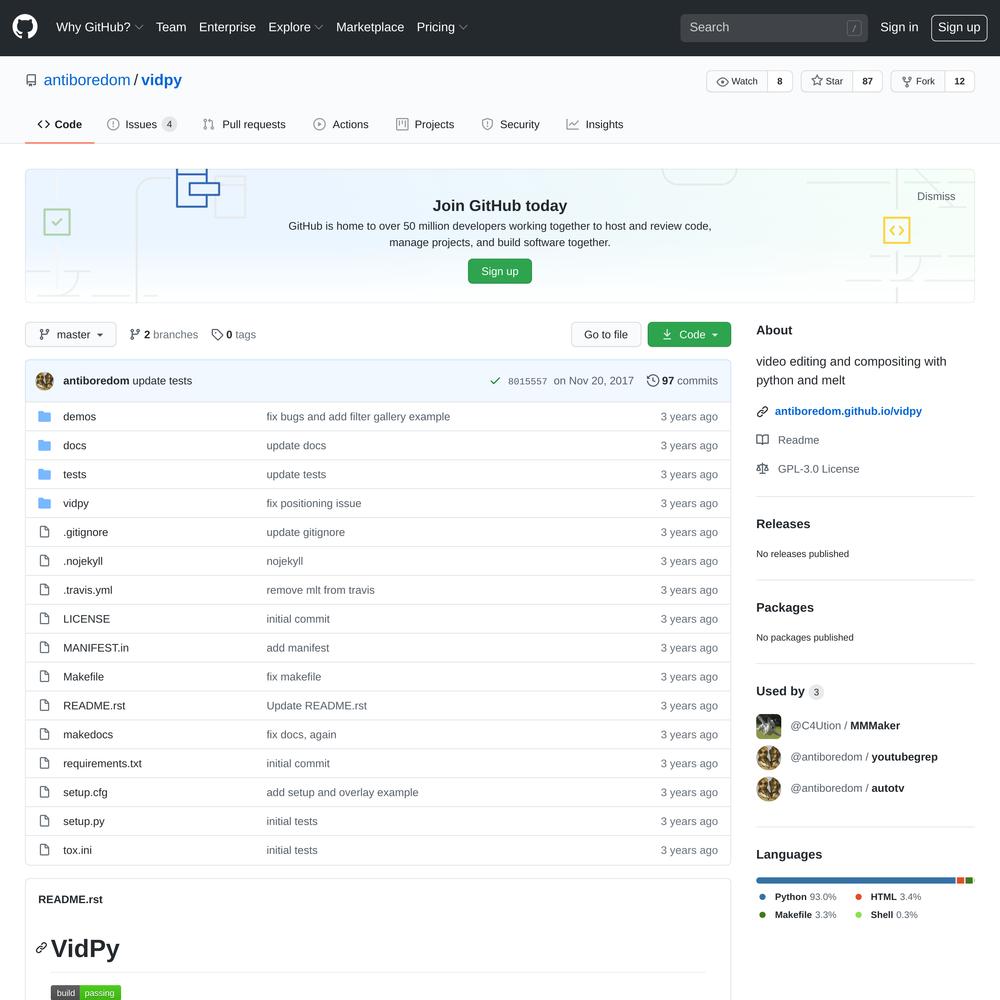The width and height of the screenshot is (1000, 1000).
Task: Click the HTML language color dot
Action: [x=858, y=897]
